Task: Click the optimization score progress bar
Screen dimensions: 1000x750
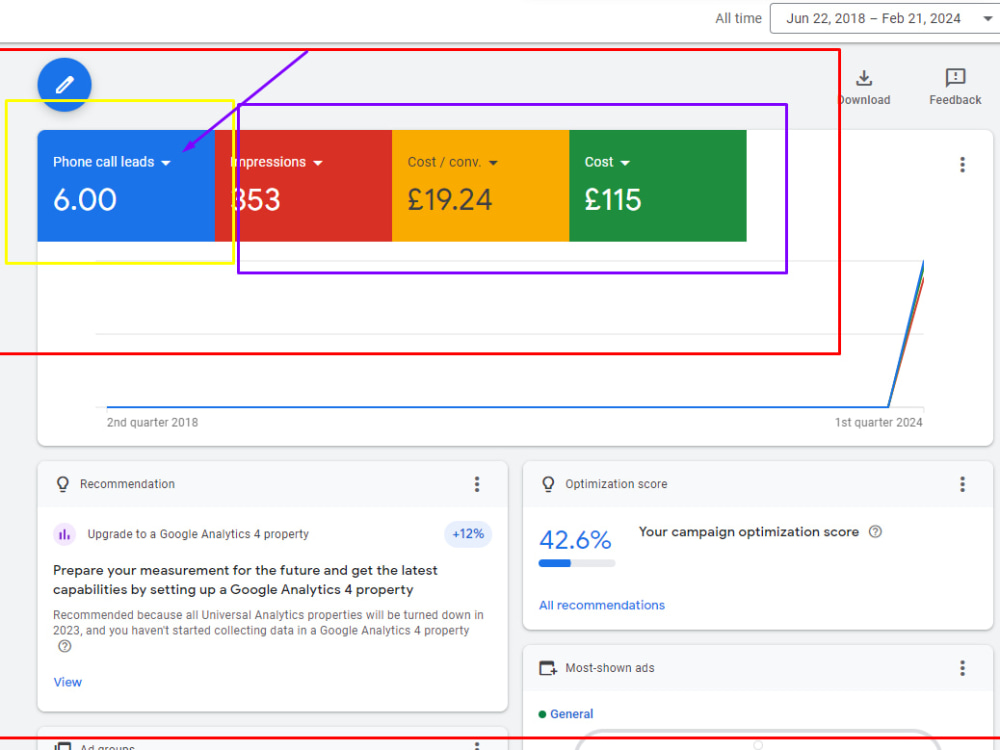Action: (577, 563)
